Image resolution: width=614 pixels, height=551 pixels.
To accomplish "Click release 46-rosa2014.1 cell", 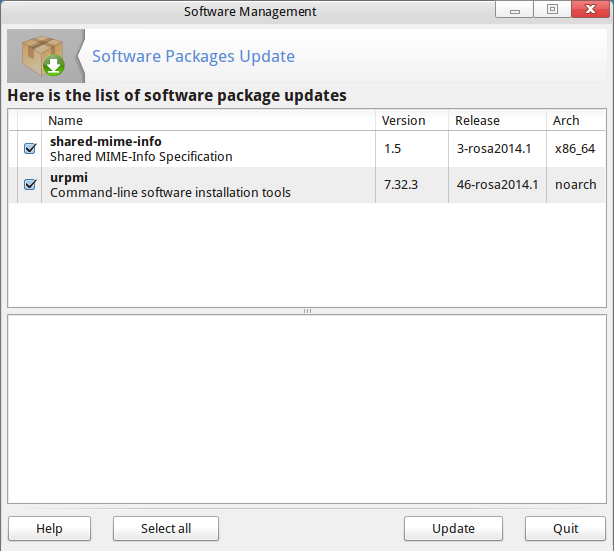I will 497,184.
